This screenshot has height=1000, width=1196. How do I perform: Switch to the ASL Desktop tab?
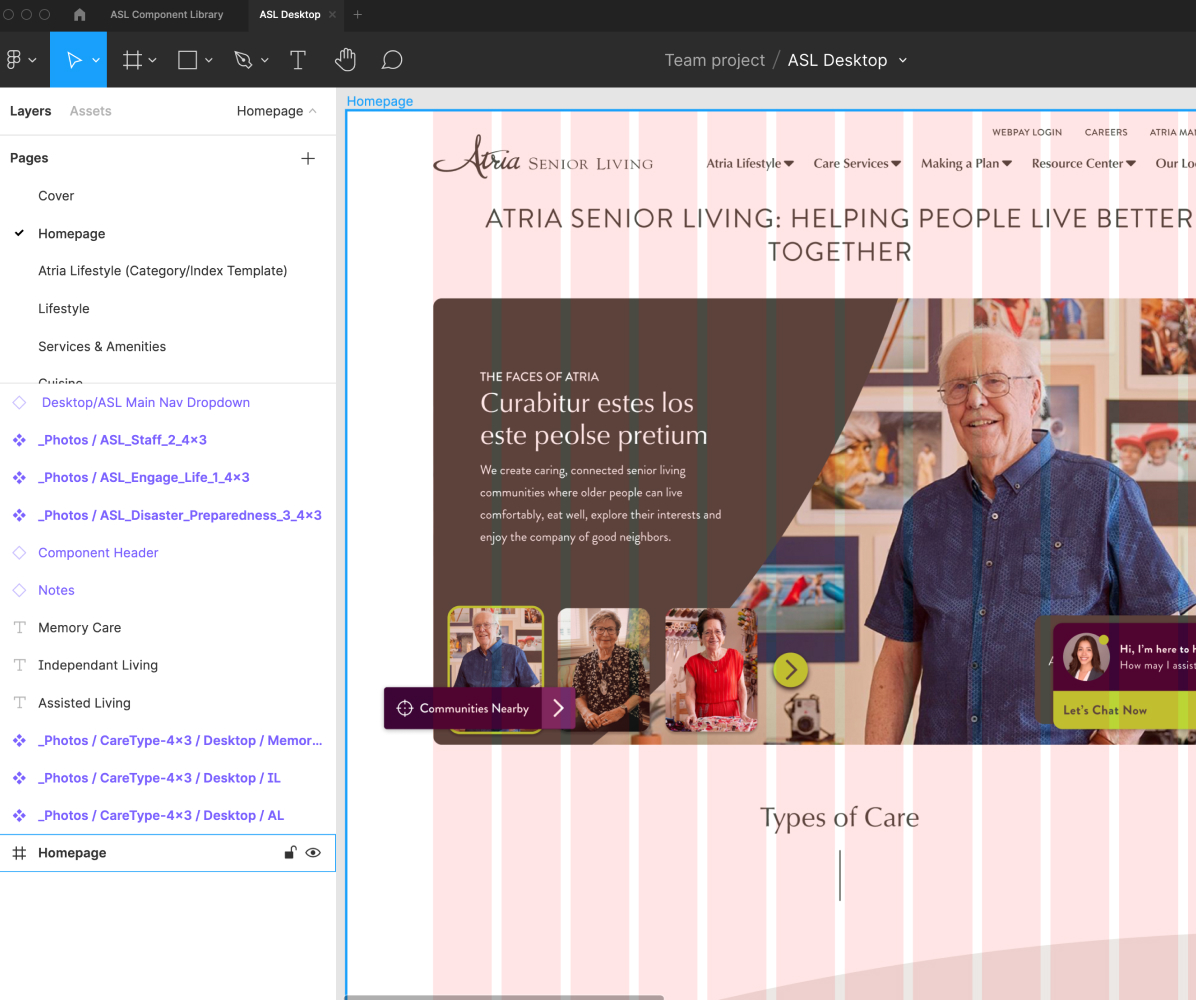(290, 14)
